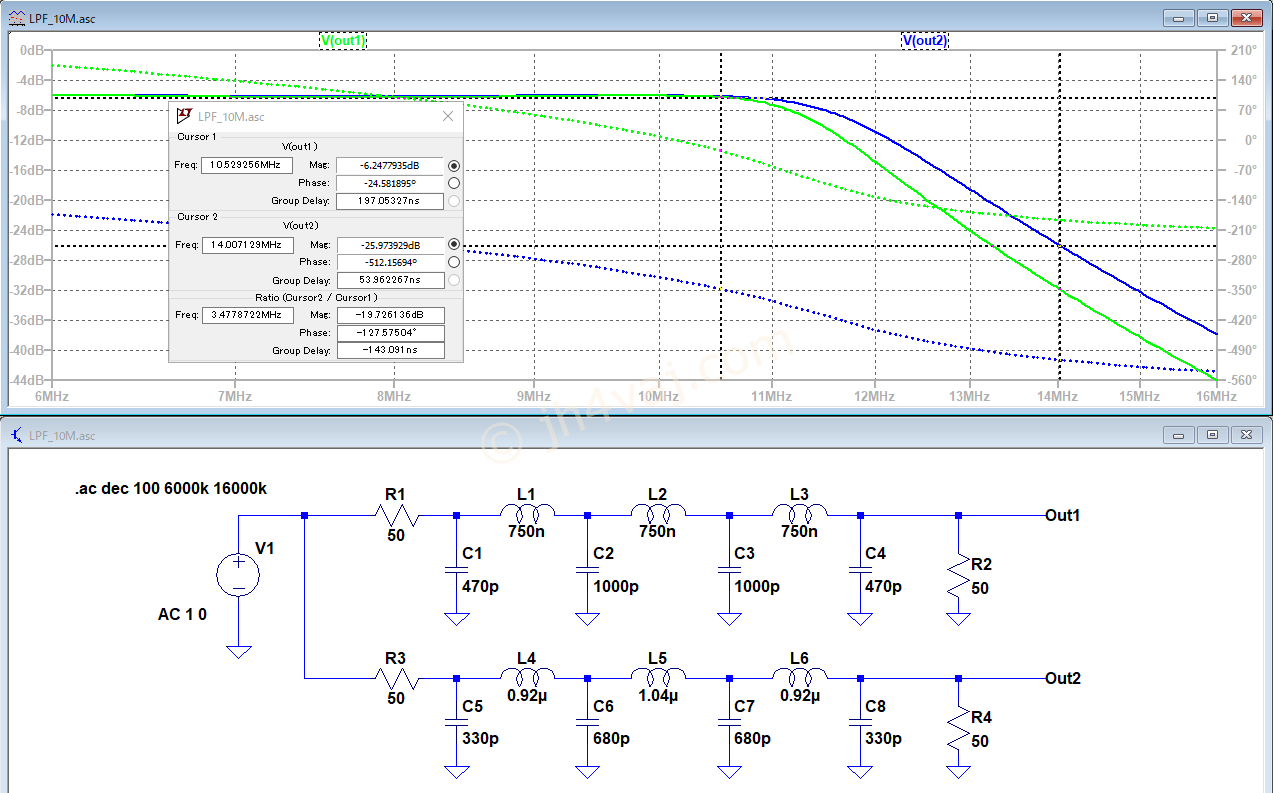This screenshot has height=793, width=1273.
Task: Close the schematic window
Action: (1247, 435)
